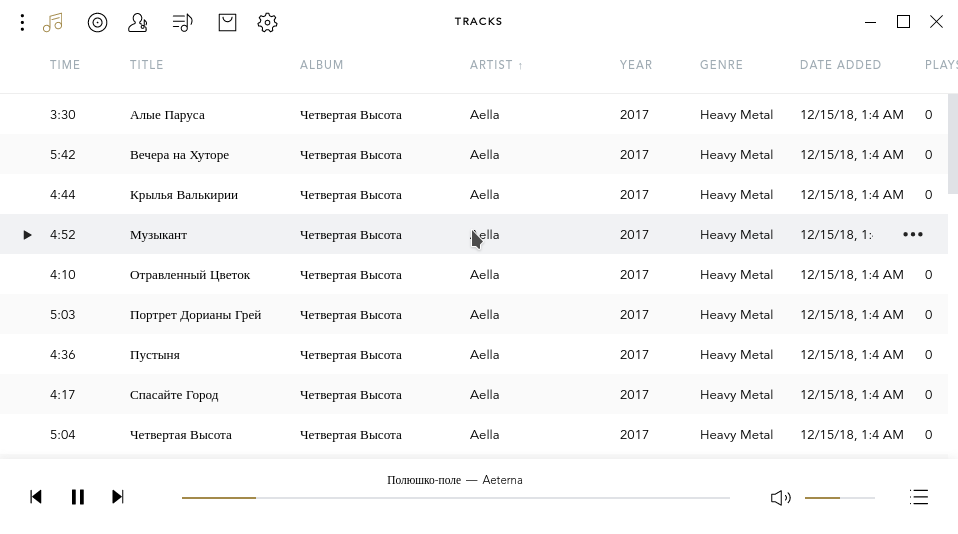Sort by the TITLE column header
Viewport: 958px width, 534px height.
(147, 65)
